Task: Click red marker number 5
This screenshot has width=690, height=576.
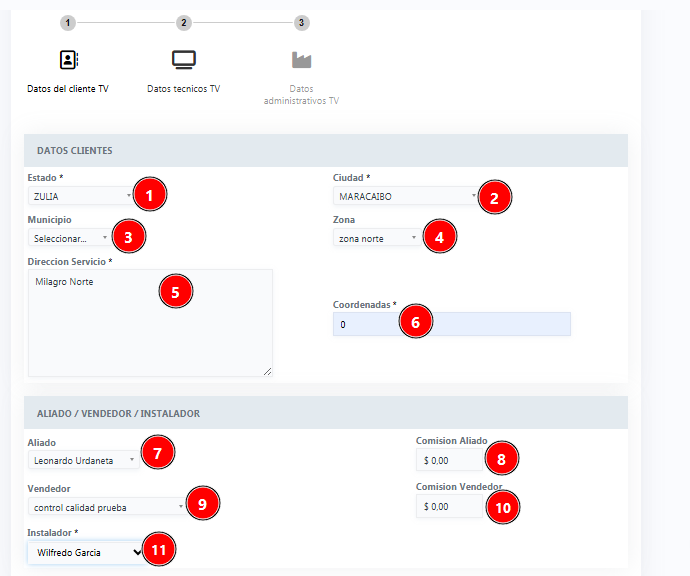Action: tap(175, 292)
